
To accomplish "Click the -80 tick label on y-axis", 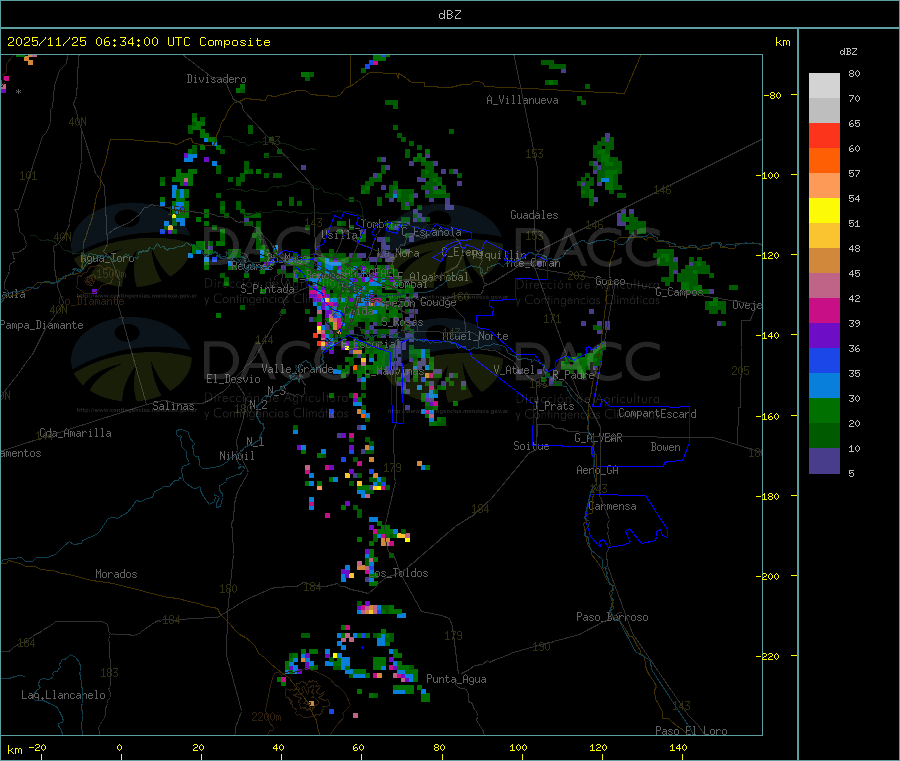I will tap(773, 95).
